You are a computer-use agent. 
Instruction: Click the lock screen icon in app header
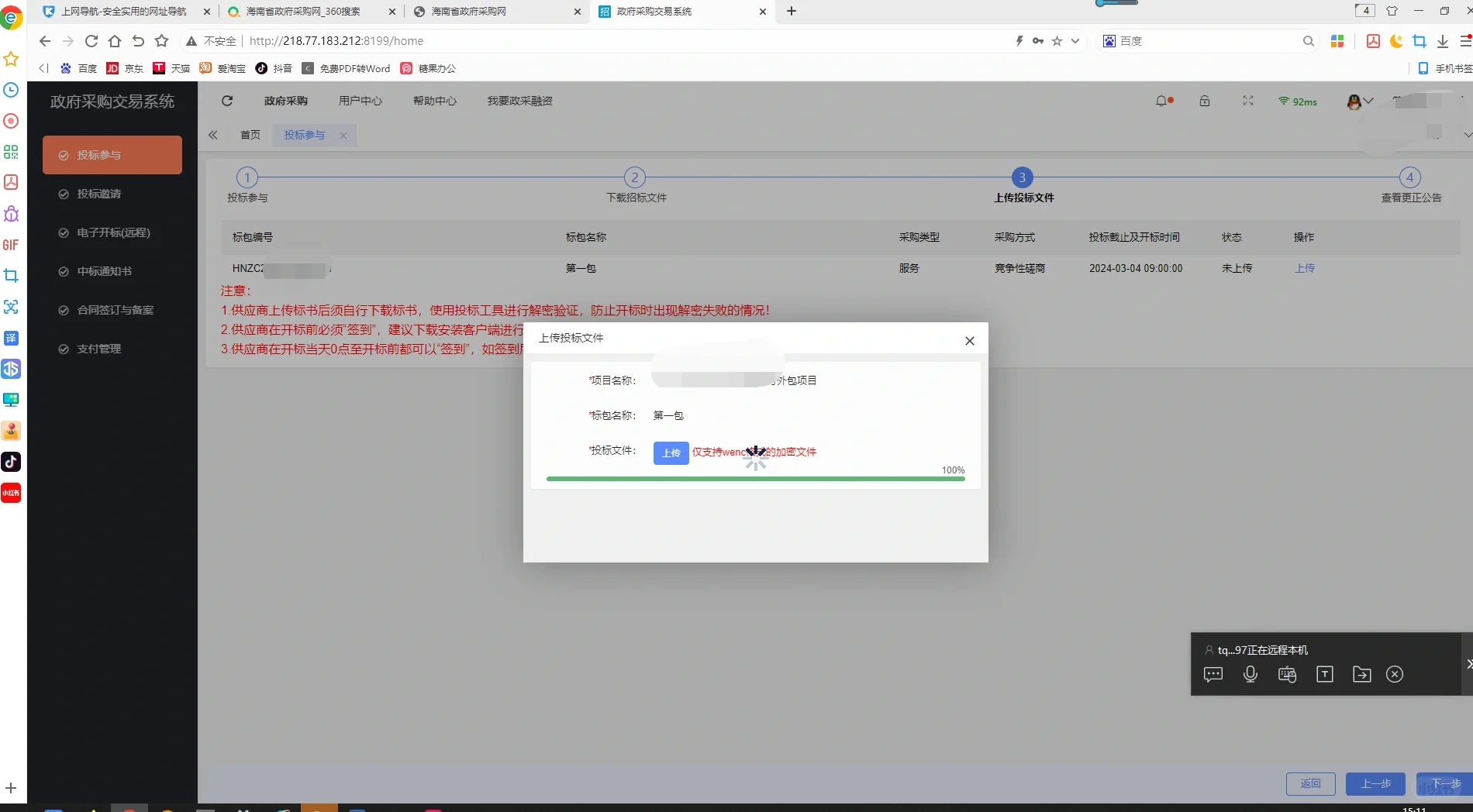click(x=1205, y=101)
